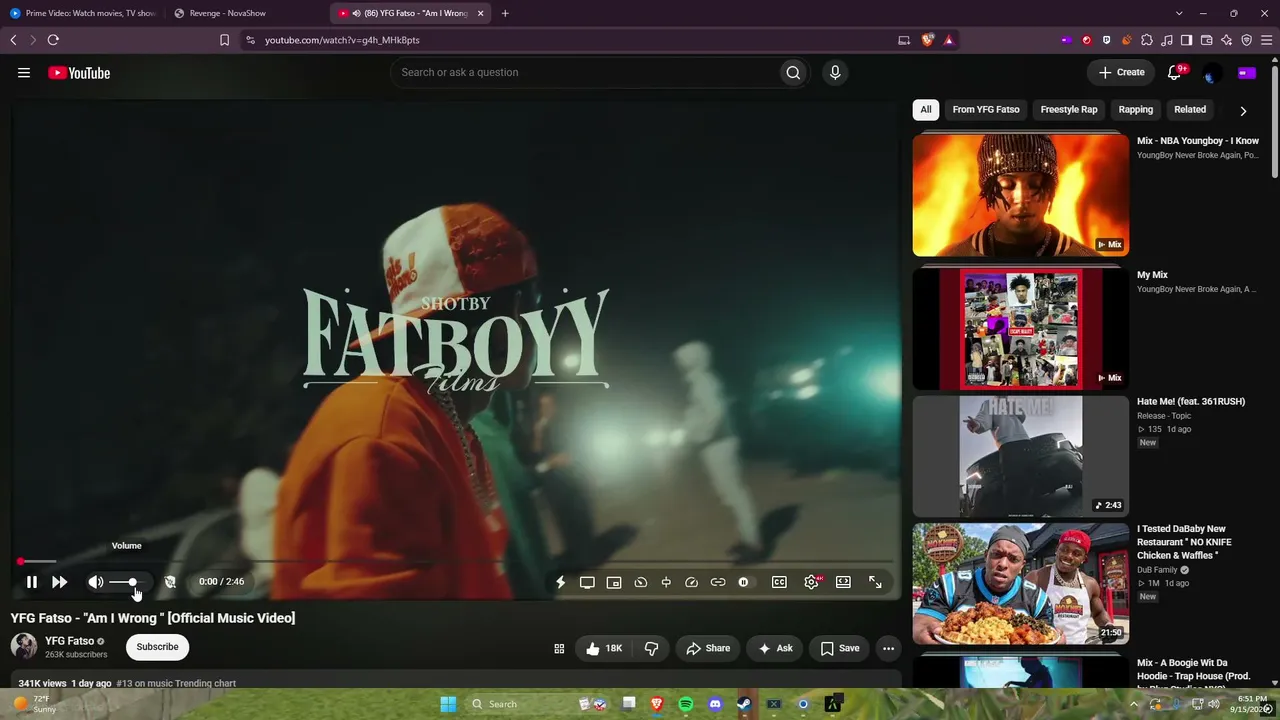This screenshot has width=1280, height=720.
Task: Open the YouTube notifications bell
Action: pos(1175,72)
